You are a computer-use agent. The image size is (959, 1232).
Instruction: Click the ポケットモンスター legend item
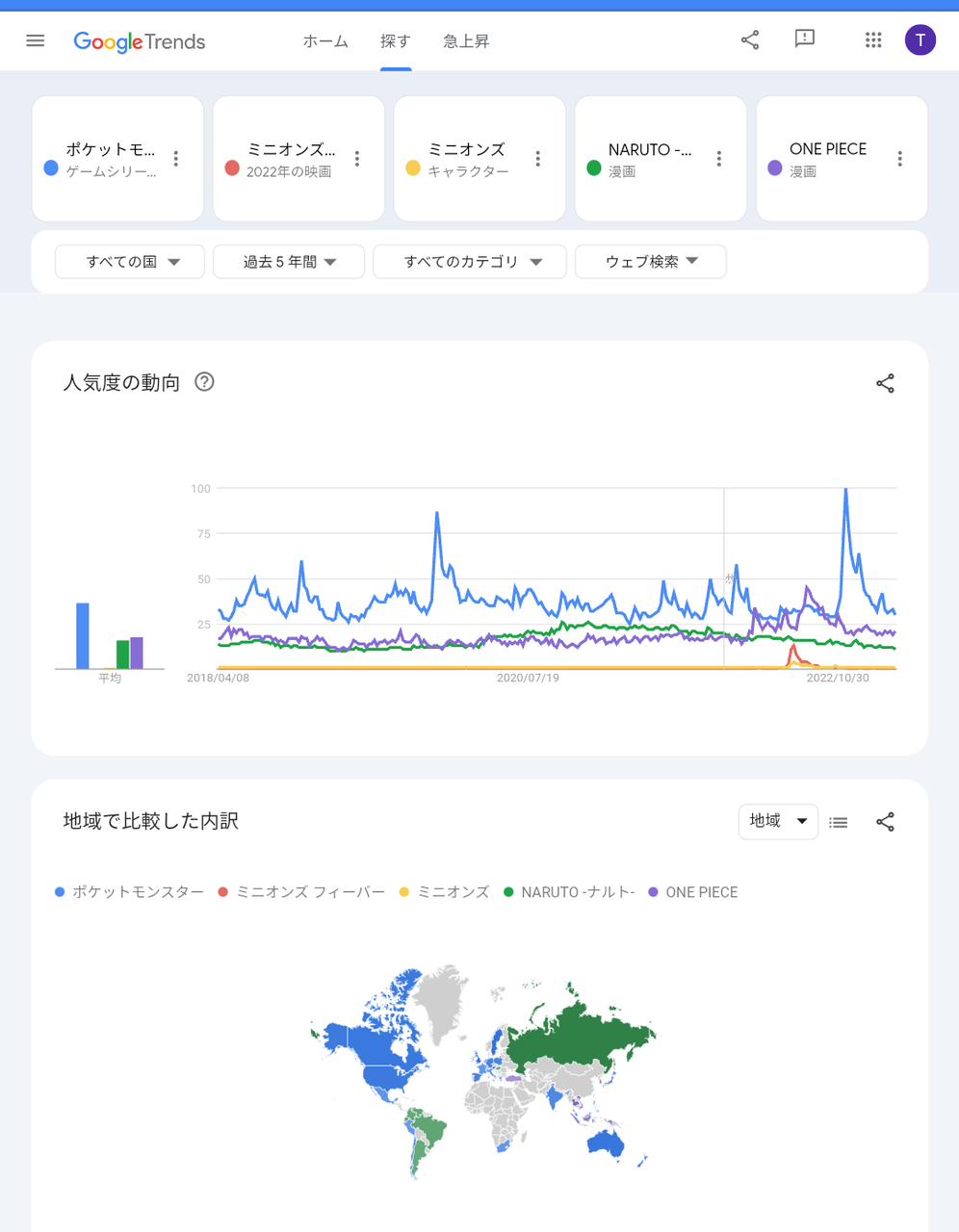[130, 892]
